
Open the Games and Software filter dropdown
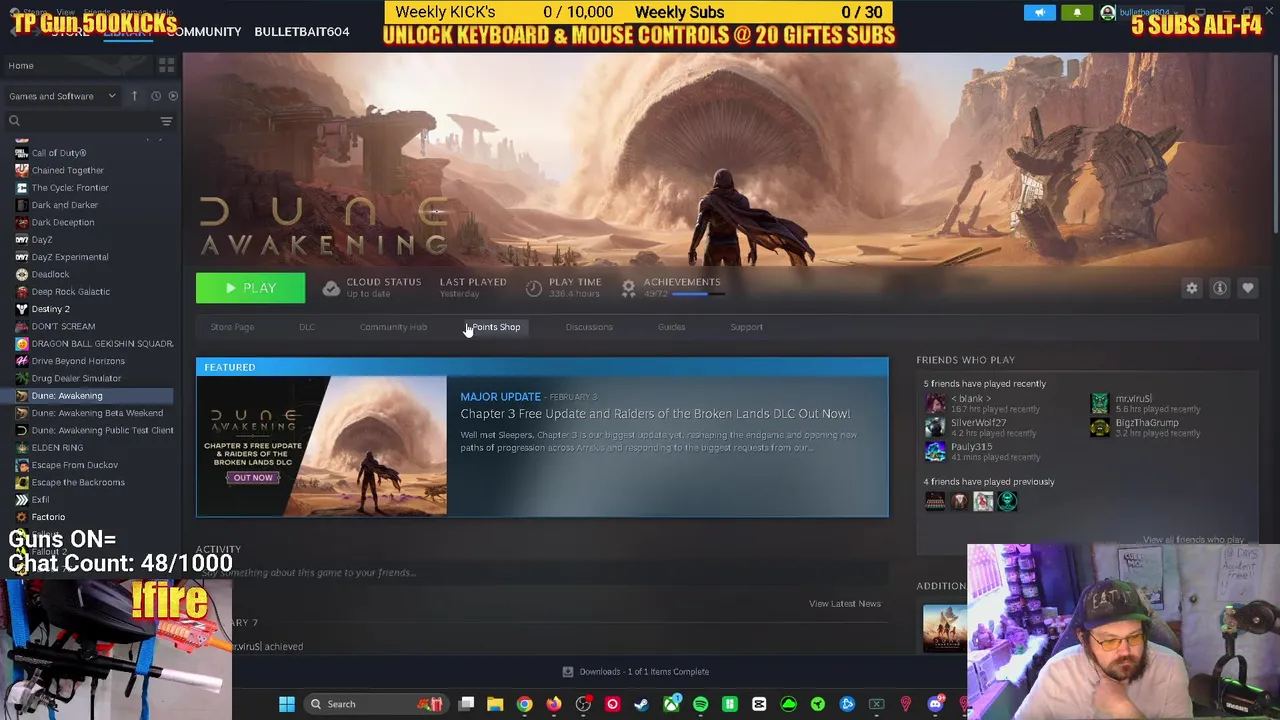[x=62, y=96]
